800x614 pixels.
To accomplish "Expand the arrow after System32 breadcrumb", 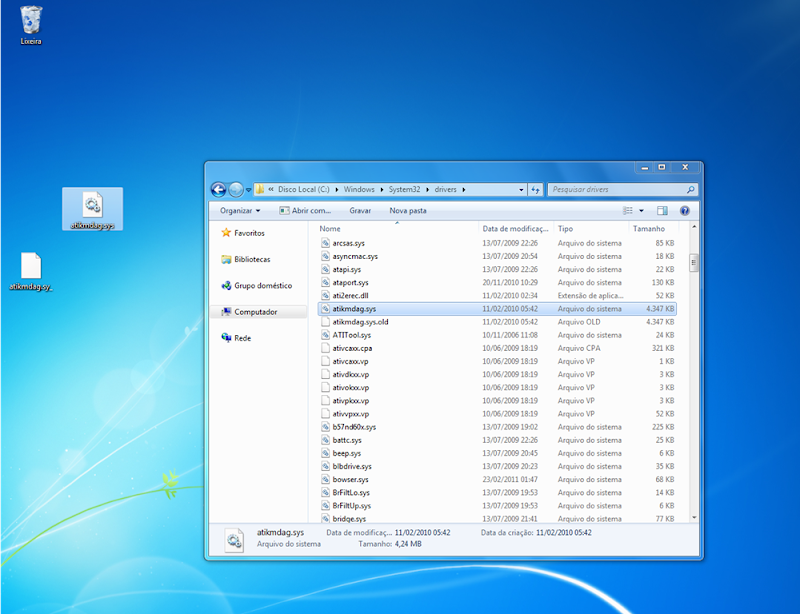I will [x=428, y=189].
